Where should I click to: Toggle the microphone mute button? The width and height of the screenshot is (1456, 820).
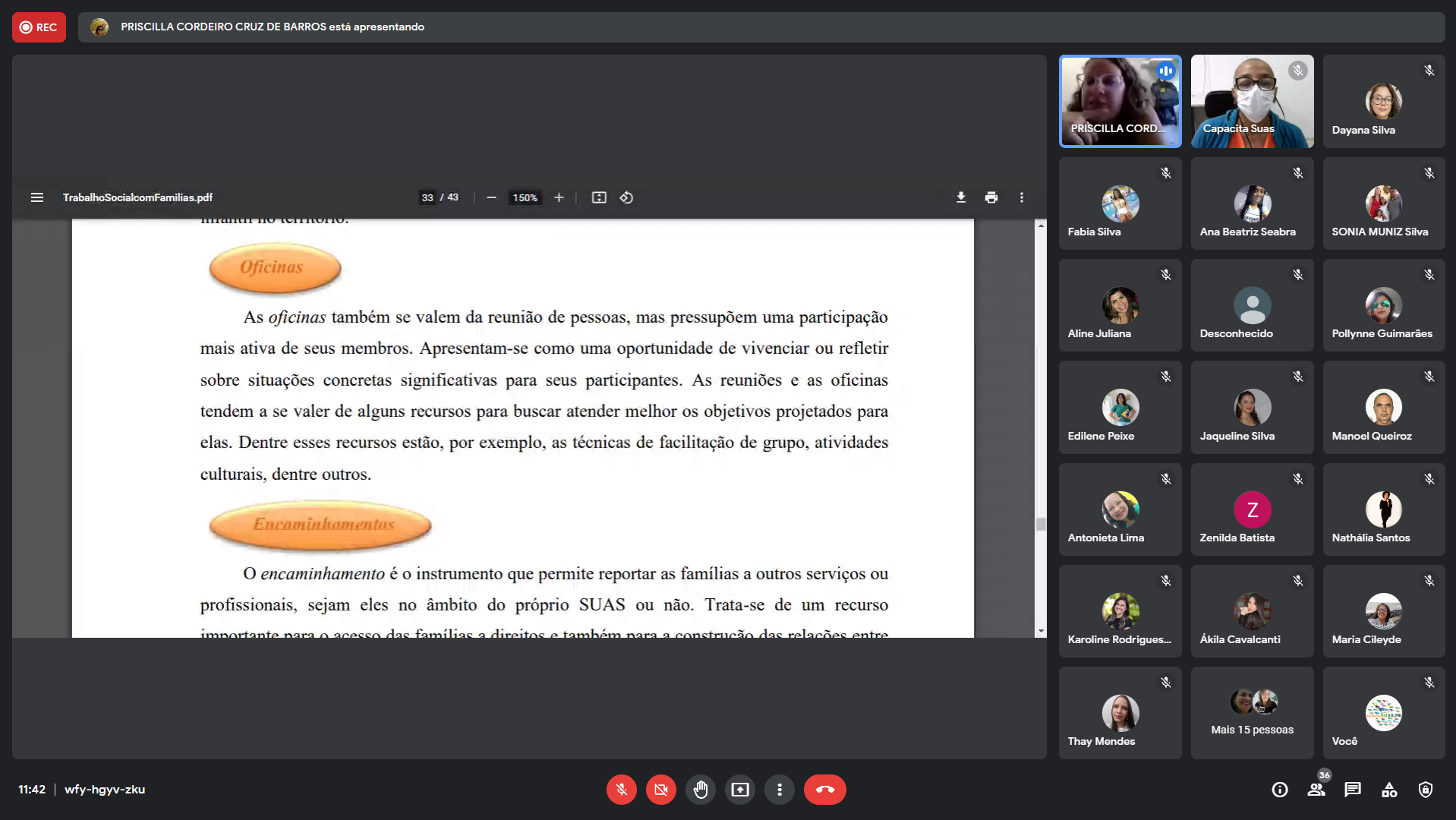[x=621, y=790]
